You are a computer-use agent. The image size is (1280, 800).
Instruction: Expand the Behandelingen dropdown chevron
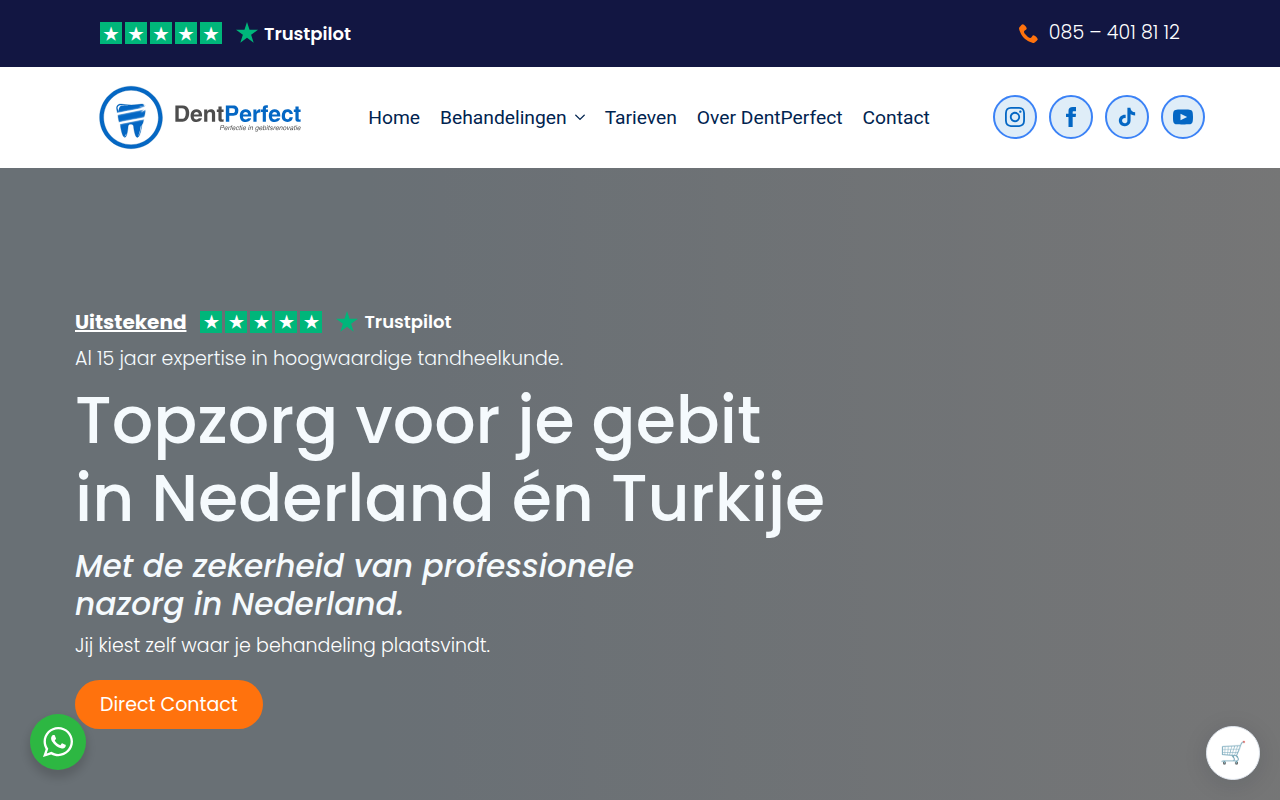579,118
